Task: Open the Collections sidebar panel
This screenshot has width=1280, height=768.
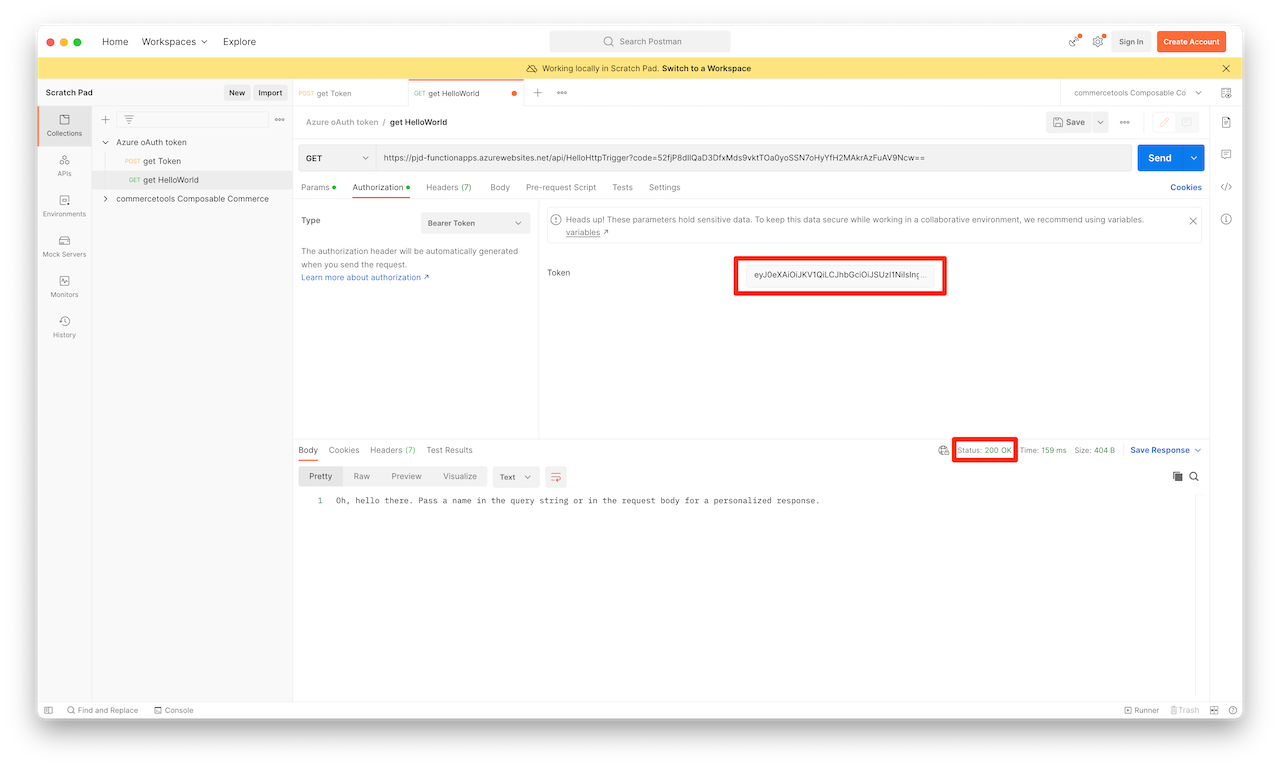Action: (64, 125)
